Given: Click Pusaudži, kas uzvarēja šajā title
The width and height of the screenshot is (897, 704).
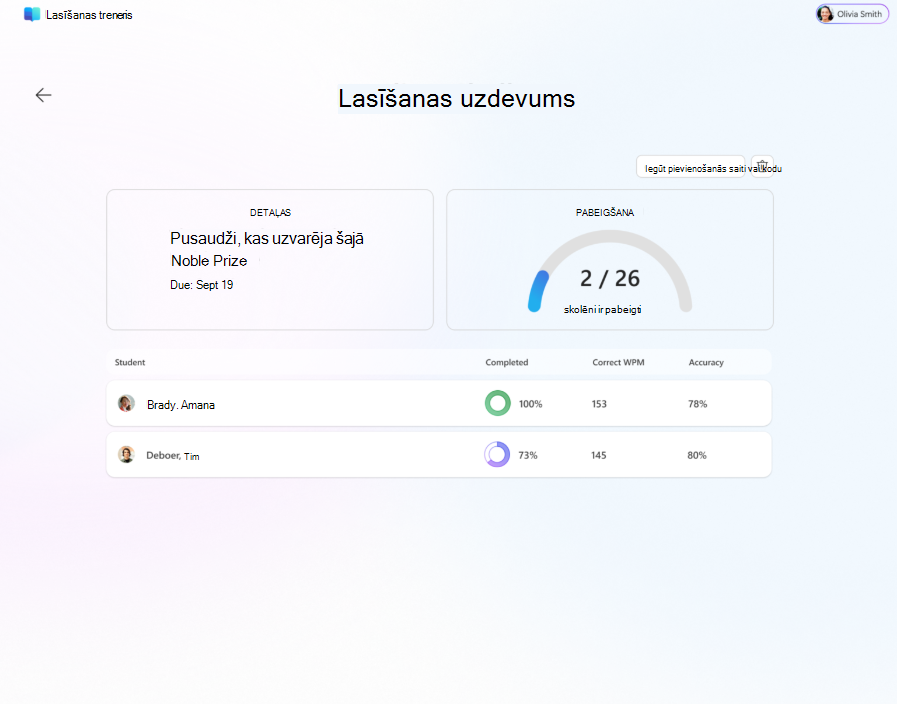Looking at the screenshot, I should [x=267, y=238].
